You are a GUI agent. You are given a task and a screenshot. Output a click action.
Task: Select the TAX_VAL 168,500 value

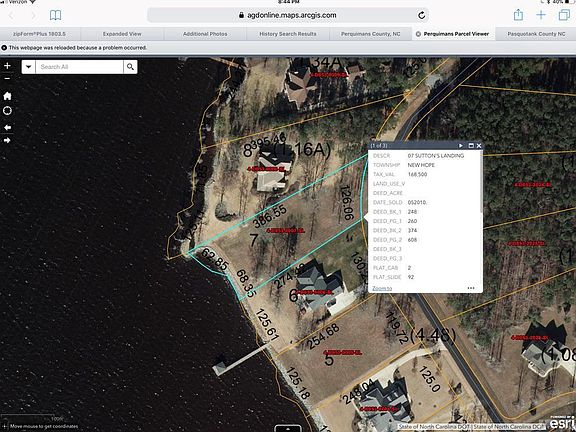(417, 174)
